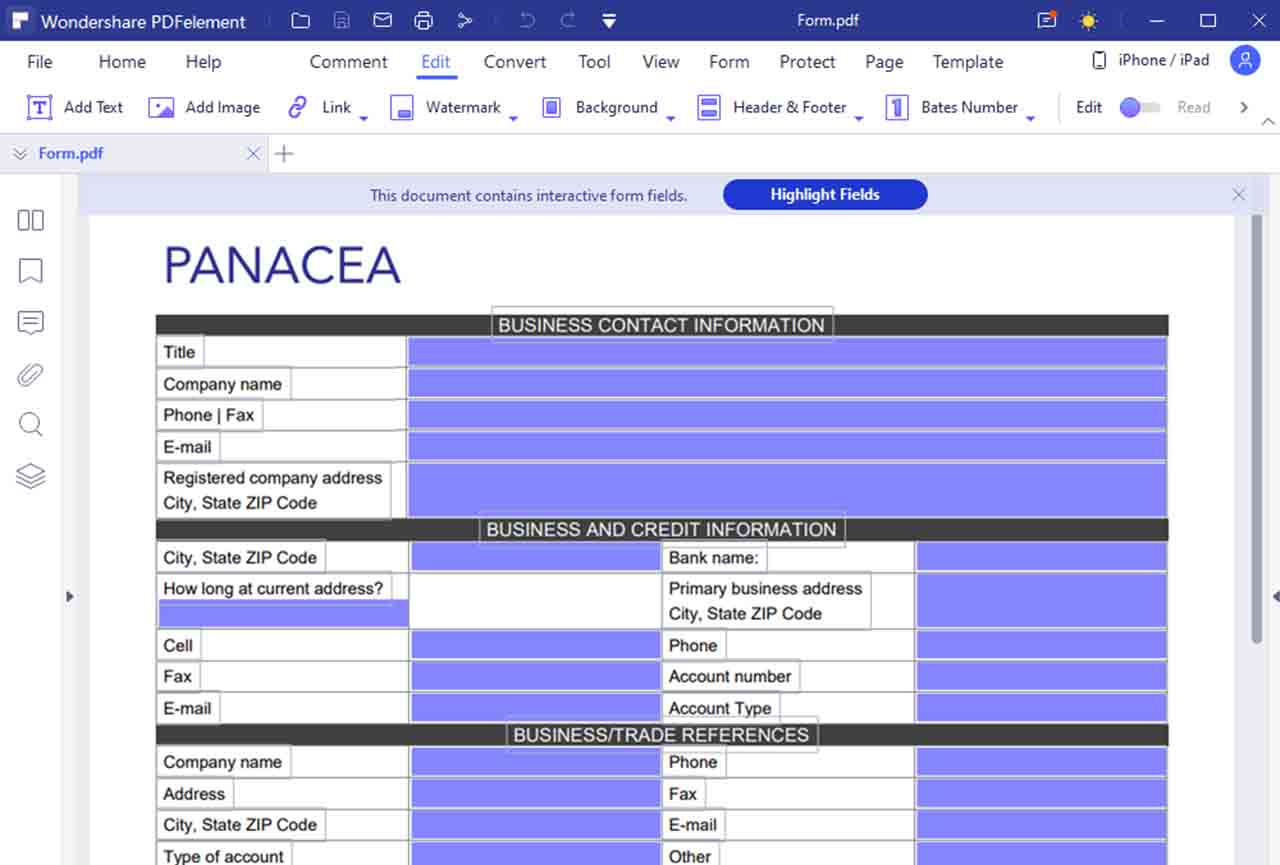
Task: Open the page thumbnails panel icon
Action: 31,220
